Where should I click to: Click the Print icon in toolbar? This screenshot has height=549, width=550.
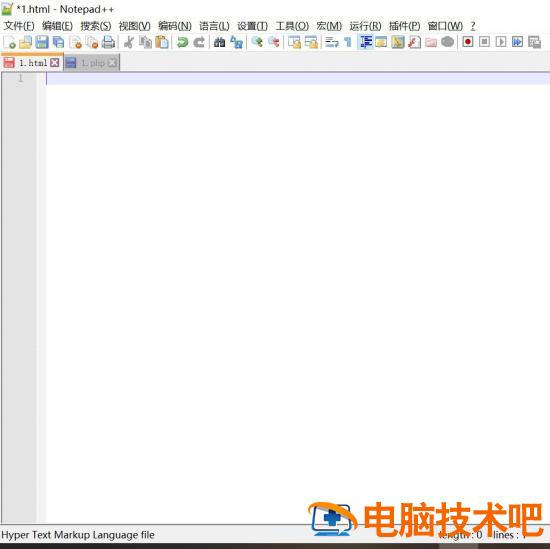[x=108, y=42]
